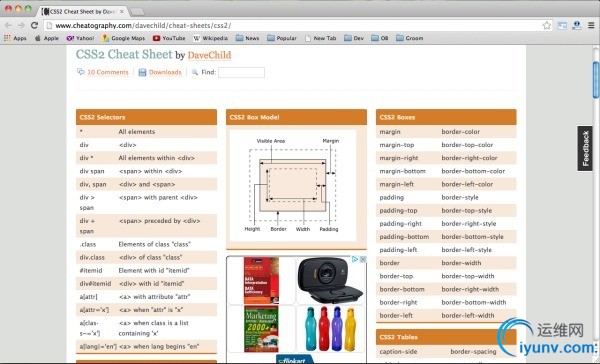Open the Yahoo! bookmark
This screenshot has width=600, height=364.
(x=80, y=38)
